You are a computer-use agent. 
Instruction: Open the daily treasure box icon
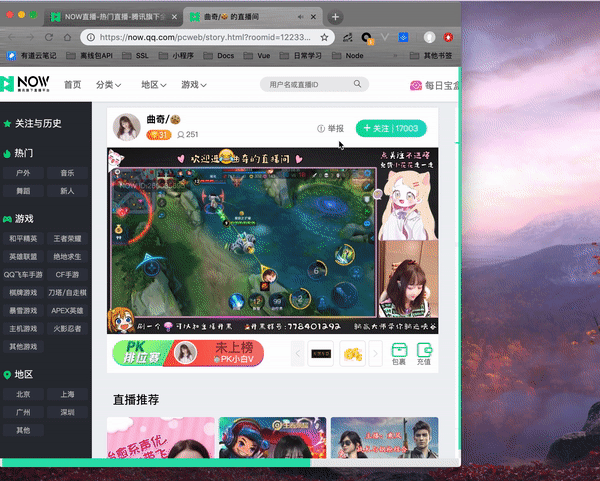coord(416,85)
